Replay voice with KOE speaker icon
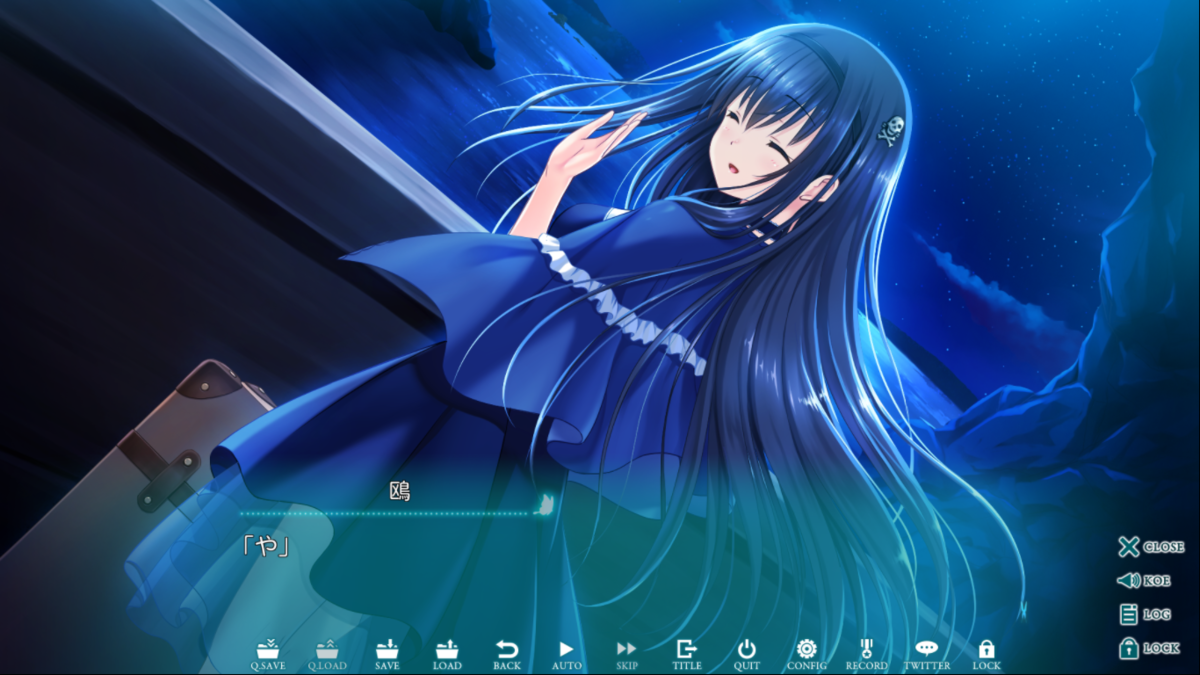1200x675 pixels. [1144, 580]
